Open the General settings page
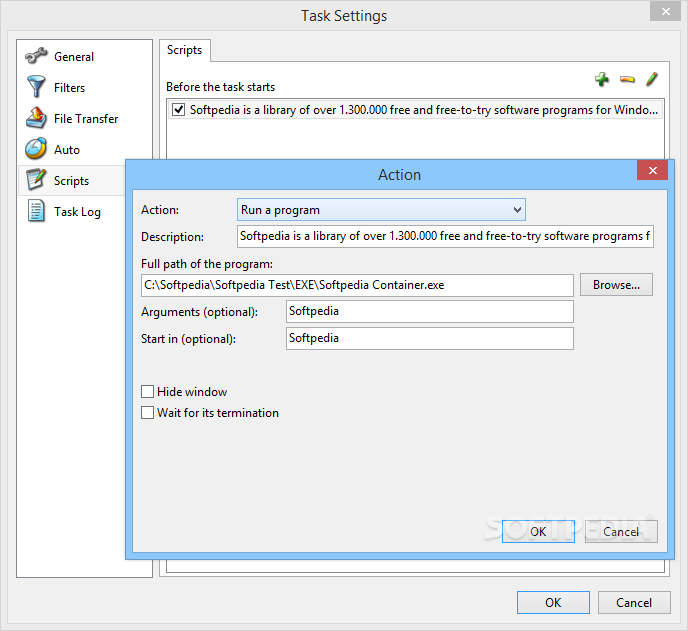 [x=74, y=57]
